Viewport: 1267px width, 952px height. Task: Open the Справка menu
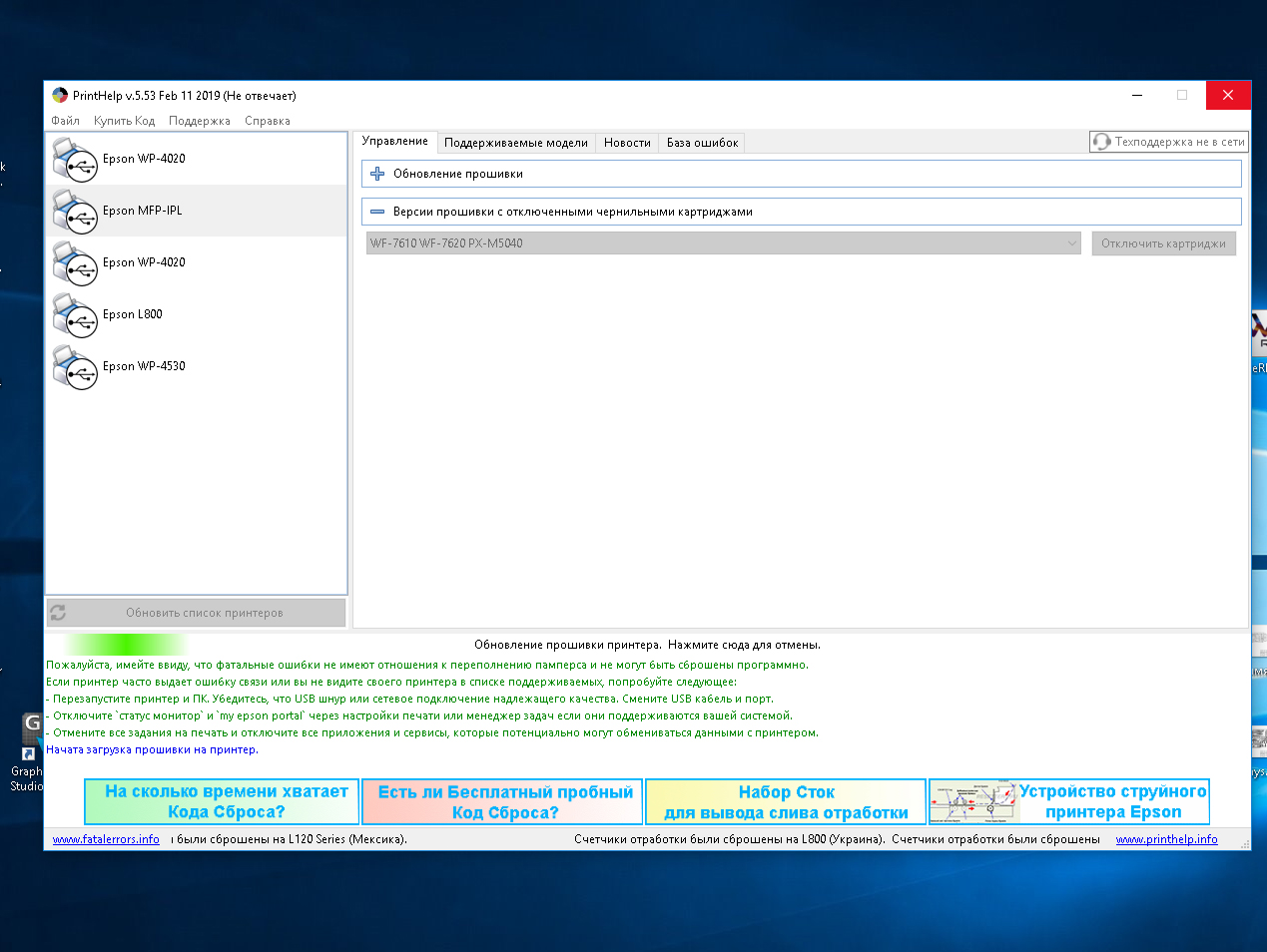[x=268, y=121]
